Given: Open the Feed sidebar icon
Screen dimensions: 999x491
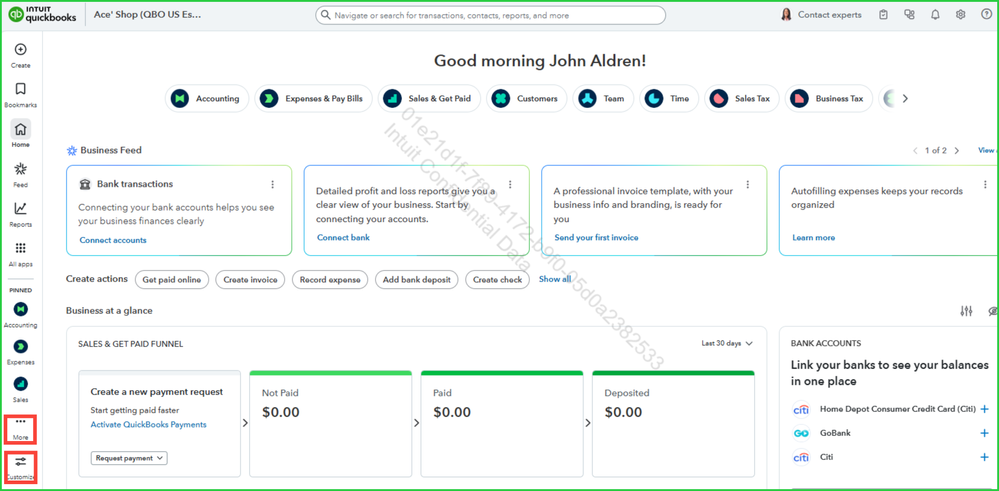Looking at the screenshot, I should (20, 170).
